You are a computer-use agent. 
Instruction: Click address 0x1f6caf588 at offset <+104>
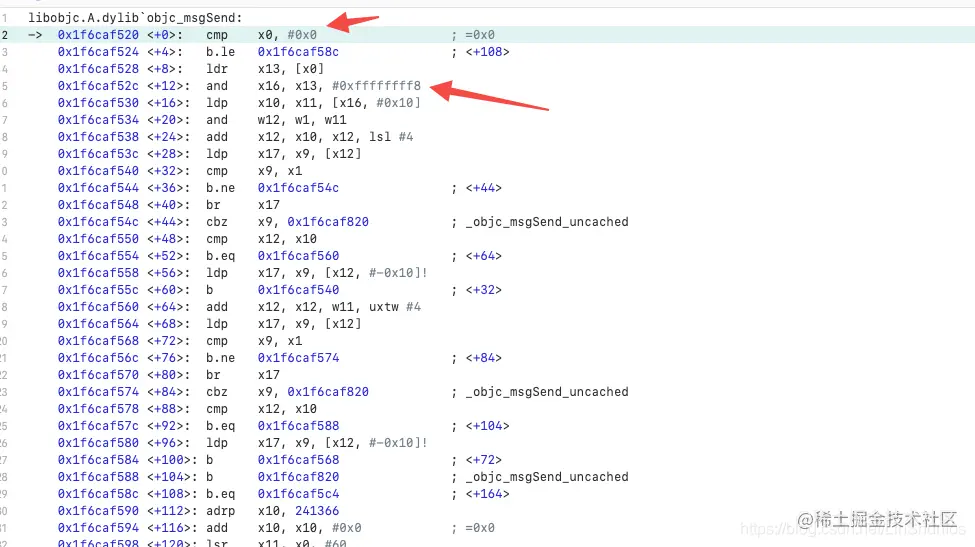tap(98, 476)
